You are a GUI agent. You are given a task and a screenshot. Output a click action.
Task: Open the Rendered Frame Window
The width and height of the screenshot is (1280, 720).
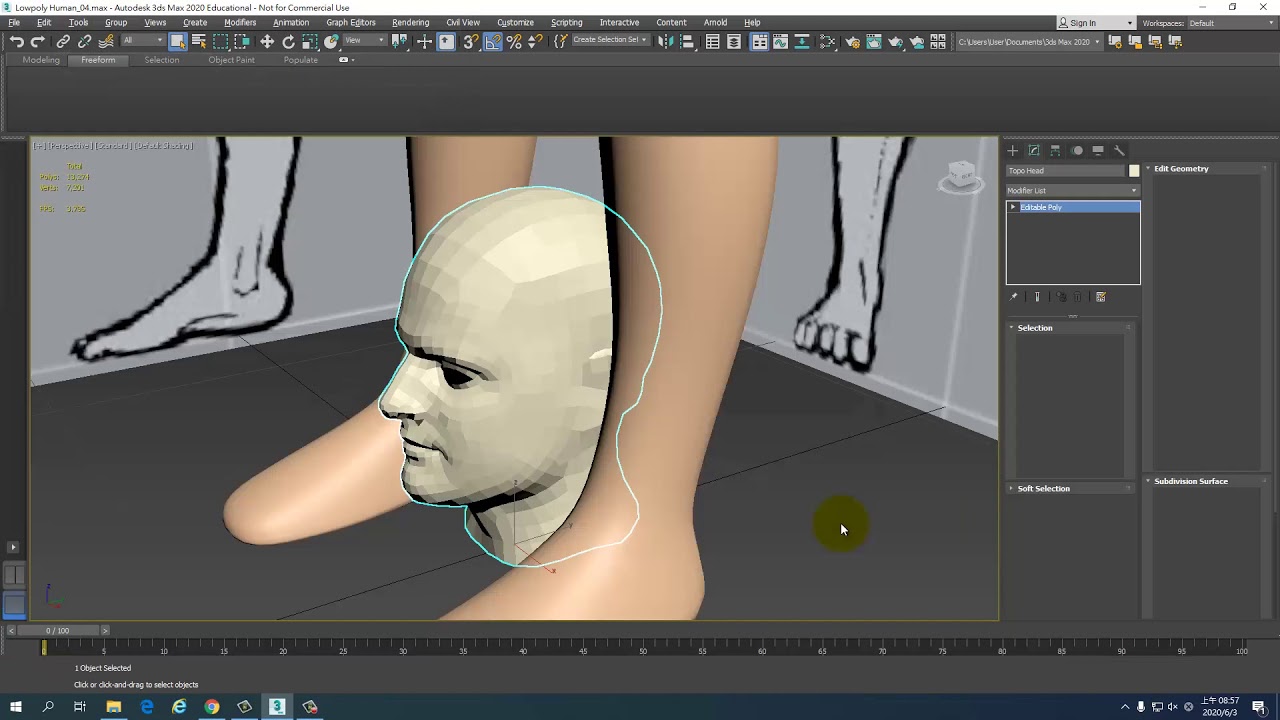tap(874, 41)
